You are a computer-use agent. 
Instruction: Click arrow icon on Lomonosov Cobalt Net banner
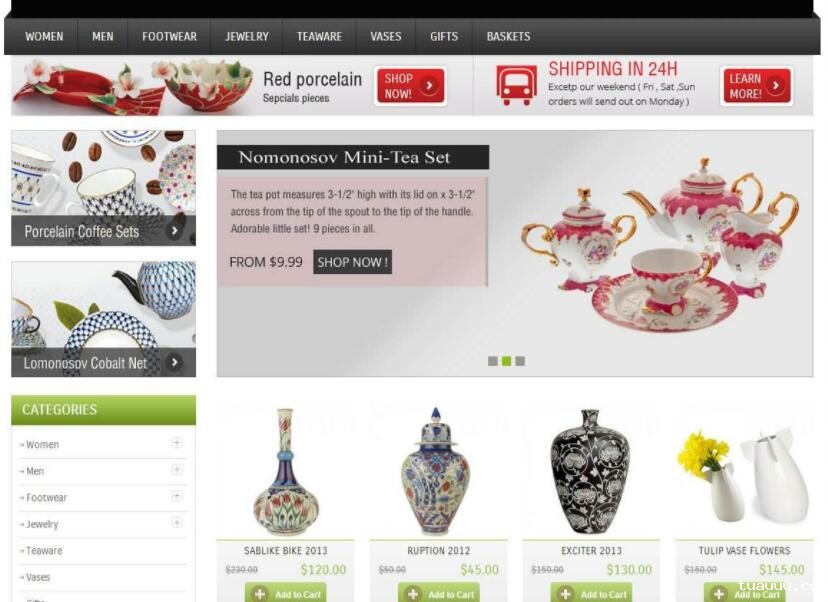pos(174,362)
